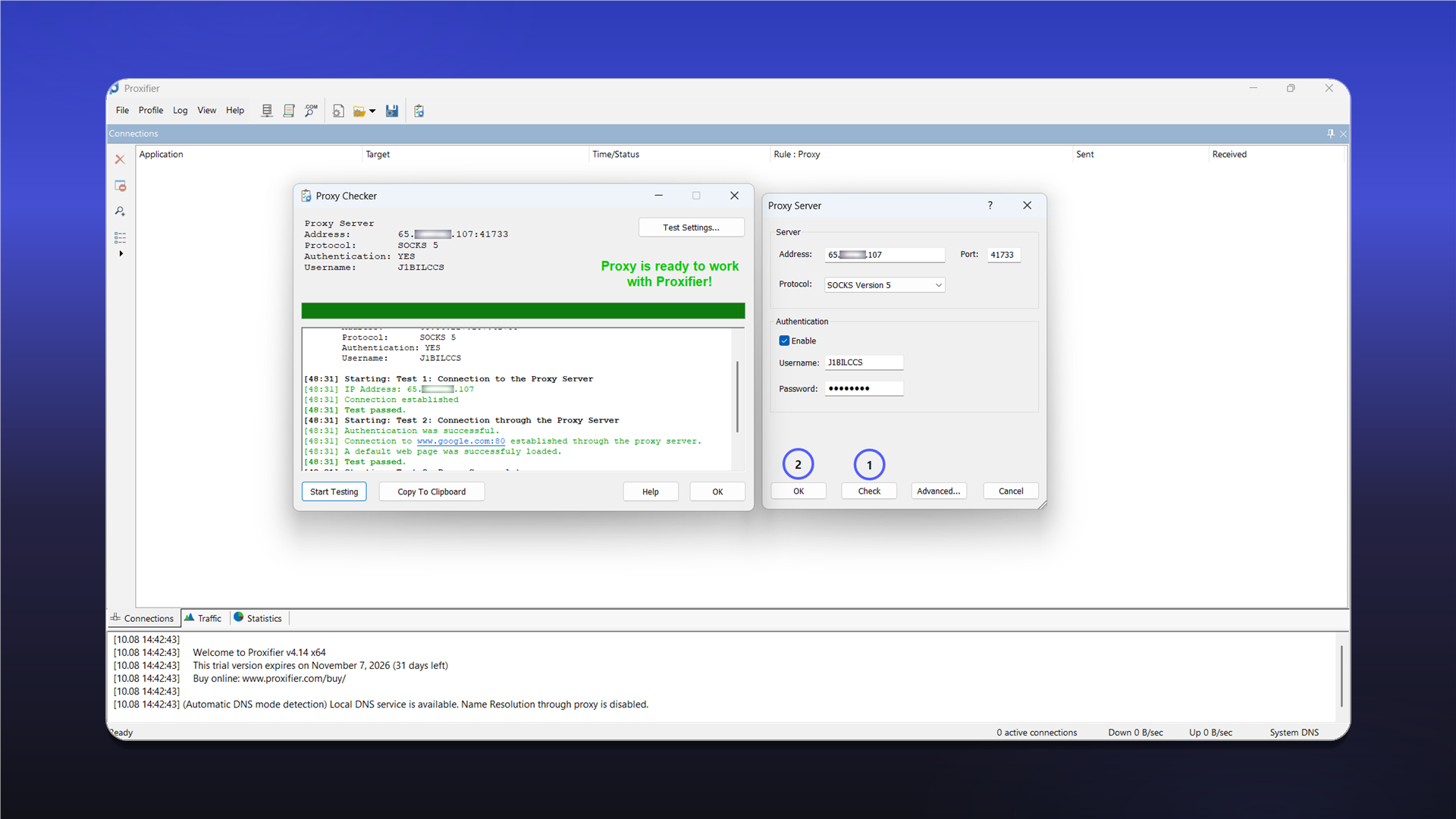Click the red X close-connection sidebar icon
Viewport: 1456px width, 819px height.
click(120, 159)
